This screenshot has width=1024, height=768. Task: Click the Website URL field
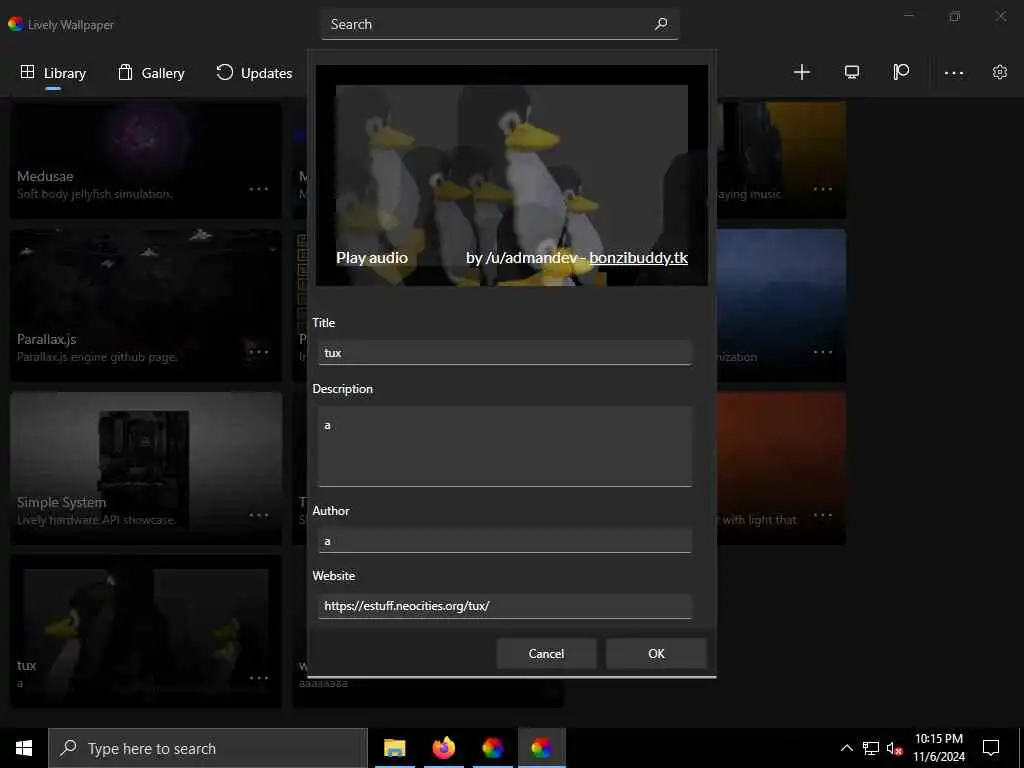click(x=505, y=606)
